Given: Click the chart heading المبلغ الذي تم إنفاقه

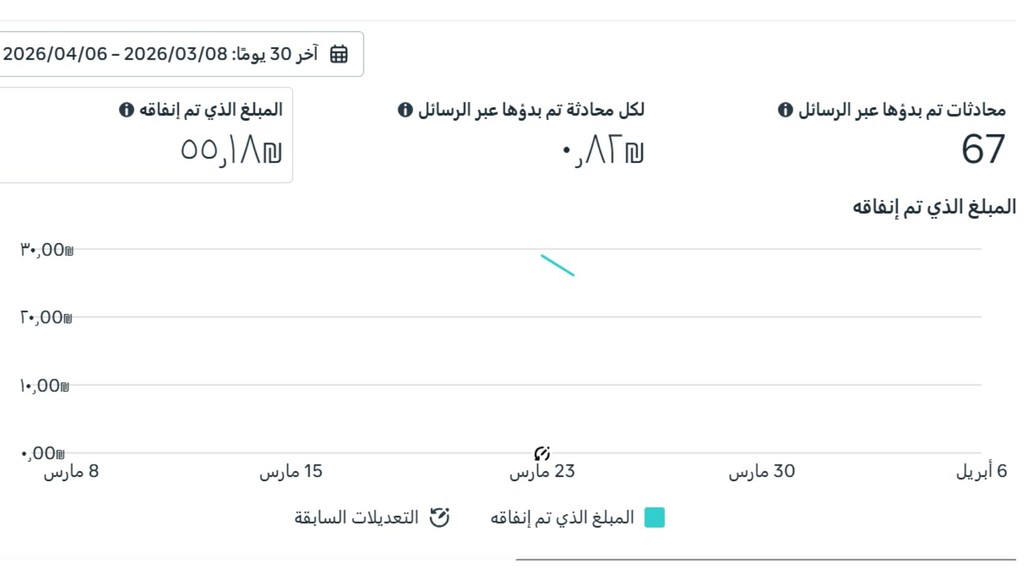Looking at the screenshot, I should [934, 207].
